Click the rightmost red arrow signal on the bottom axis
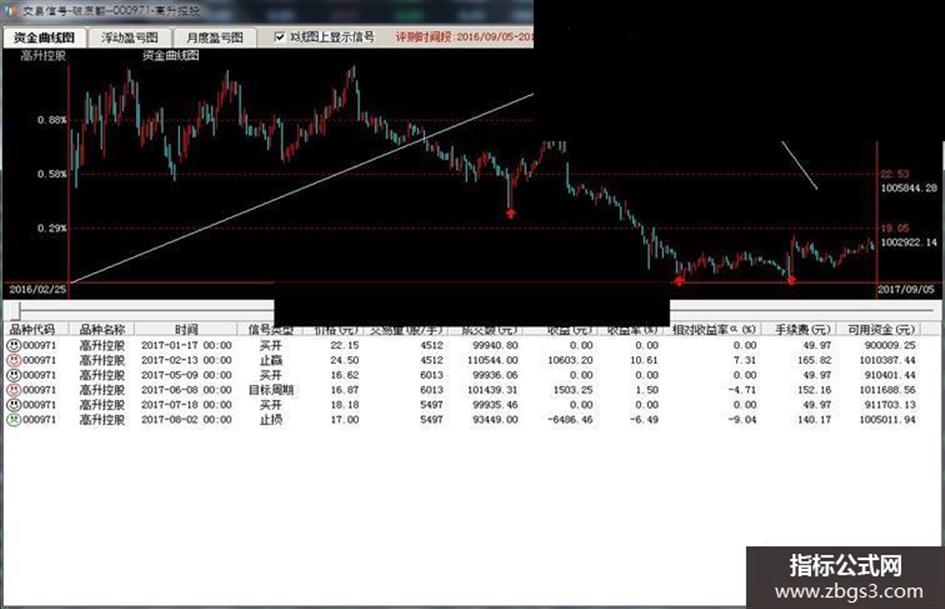Image resolution: width=945 pixels, height=609 pixels. coord(791,280)
